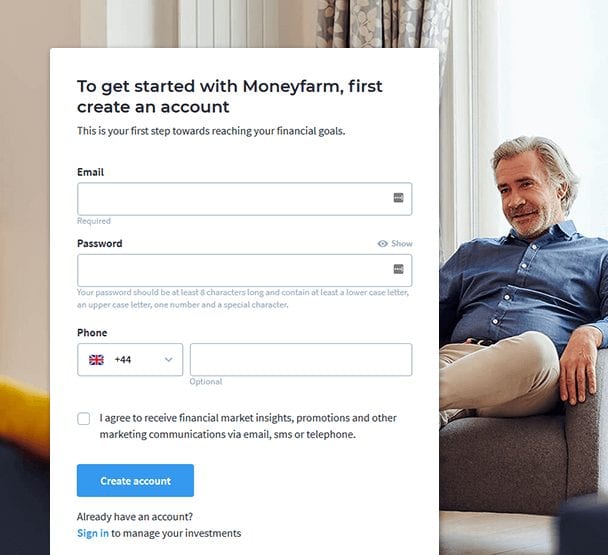
Task: Click the Moneyfarm create account heading
Action: coord(230,96)
